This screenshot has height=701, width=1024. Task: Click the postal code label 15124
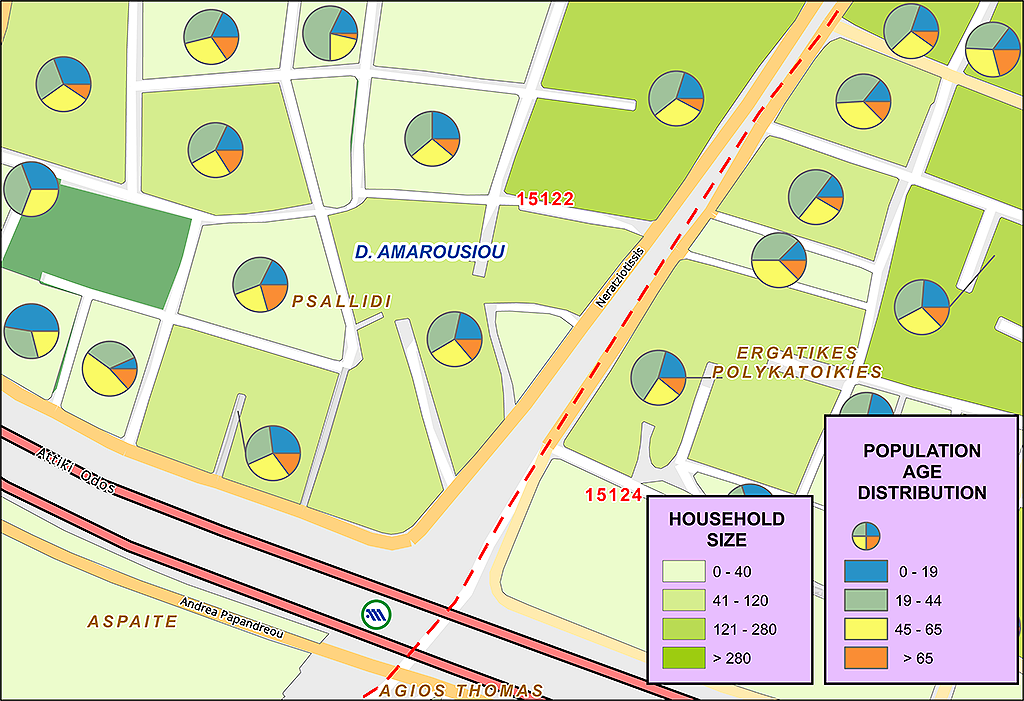tap(614, 495)
